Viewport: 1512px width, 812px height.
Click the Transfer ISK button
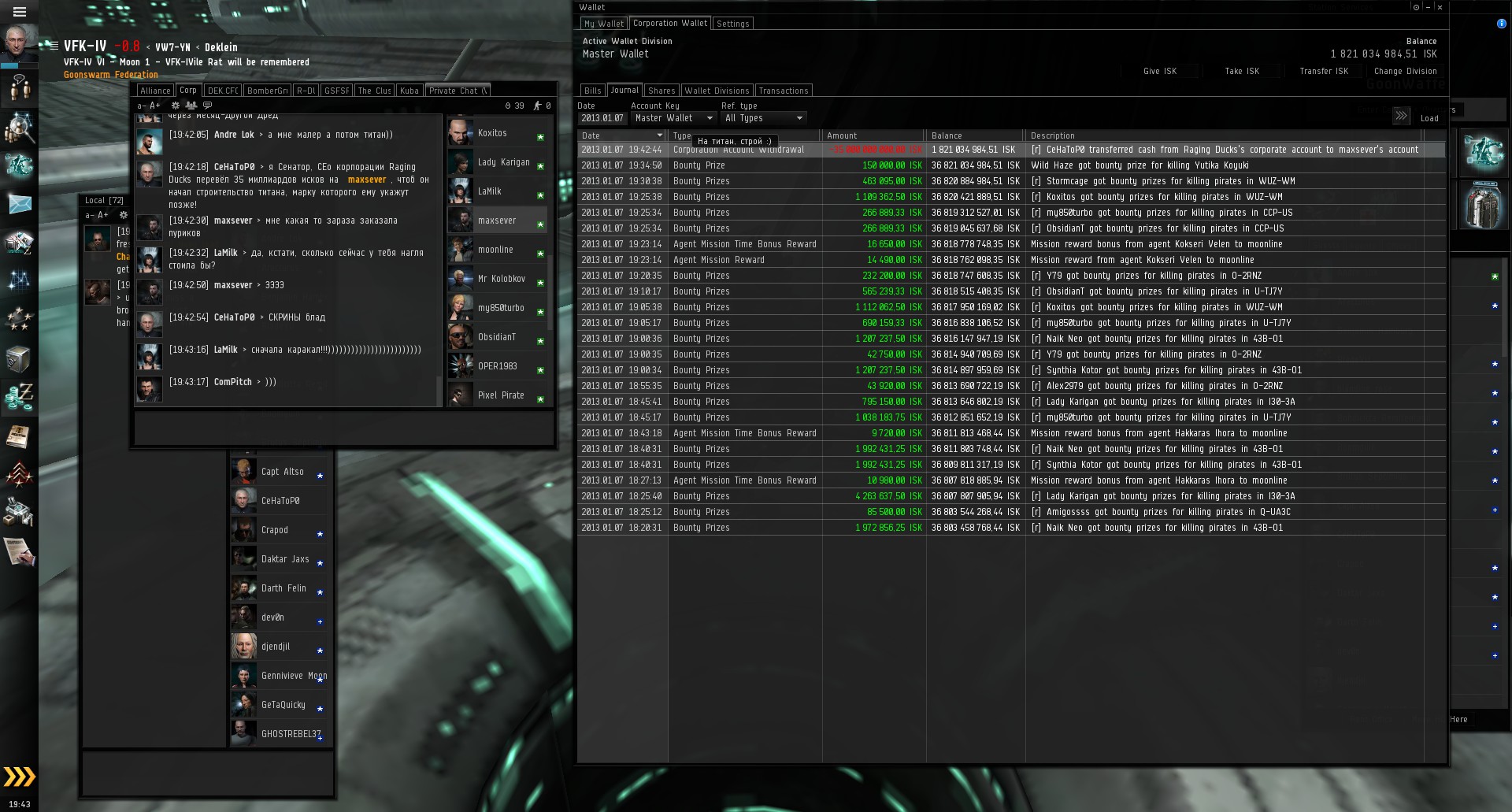pos(1324,71)
